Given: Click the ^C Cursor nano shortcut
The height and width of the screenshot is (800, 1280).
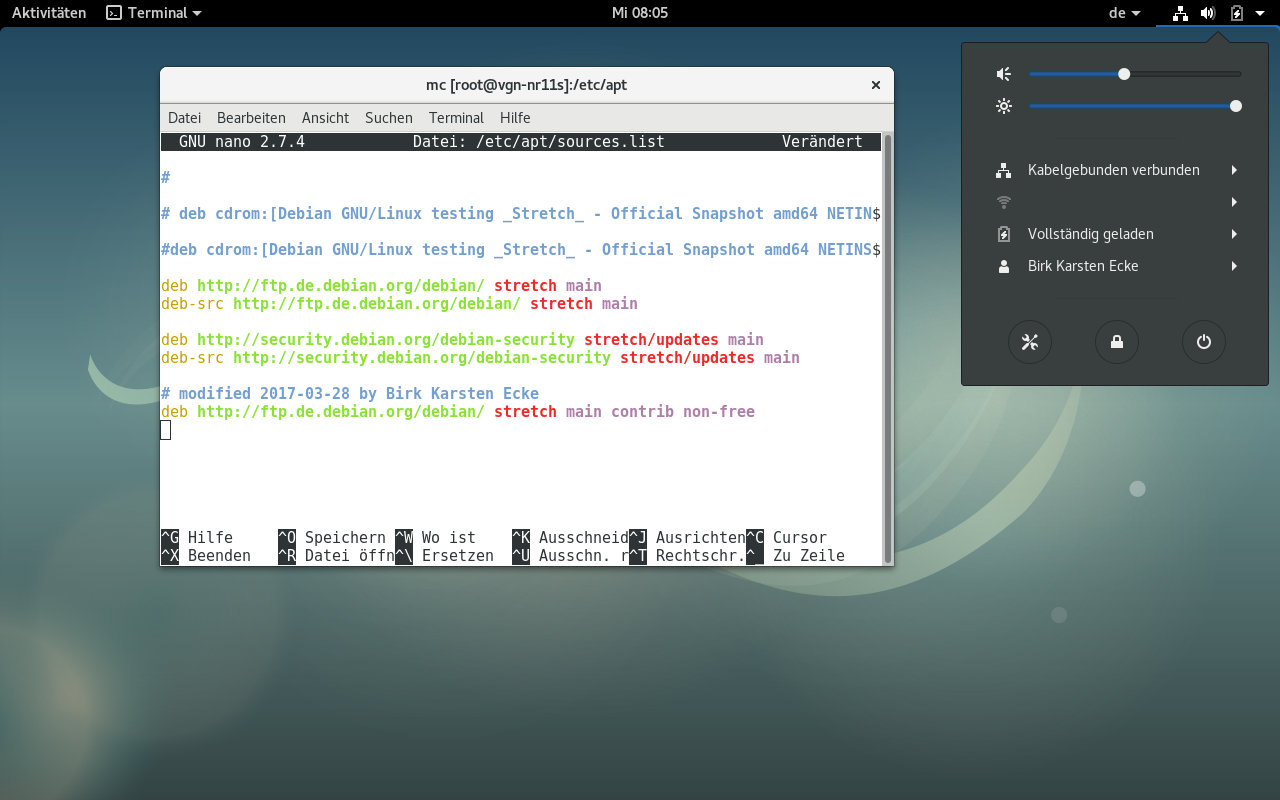Looking at the screenshot, I should click(x=786, y=538).
